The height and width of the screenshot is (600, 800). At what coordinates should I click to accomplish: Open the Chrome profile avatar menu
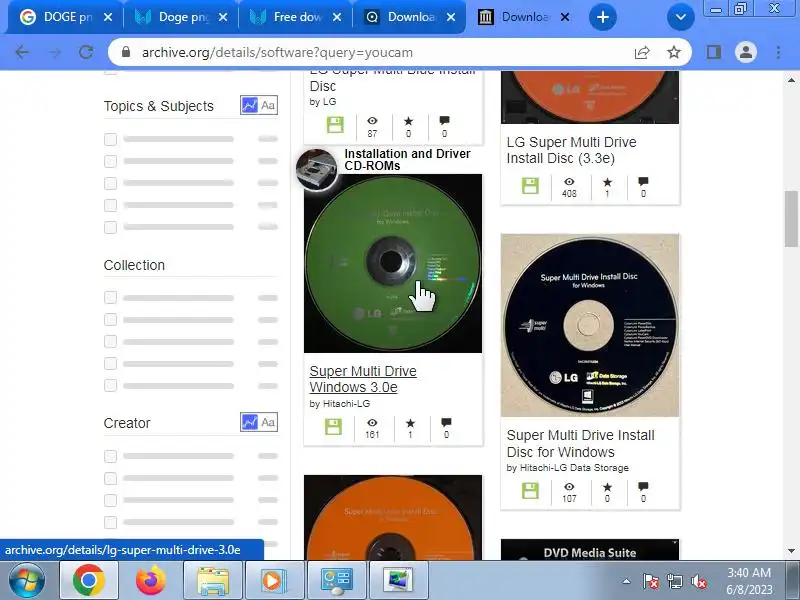(x=745, y=52)
